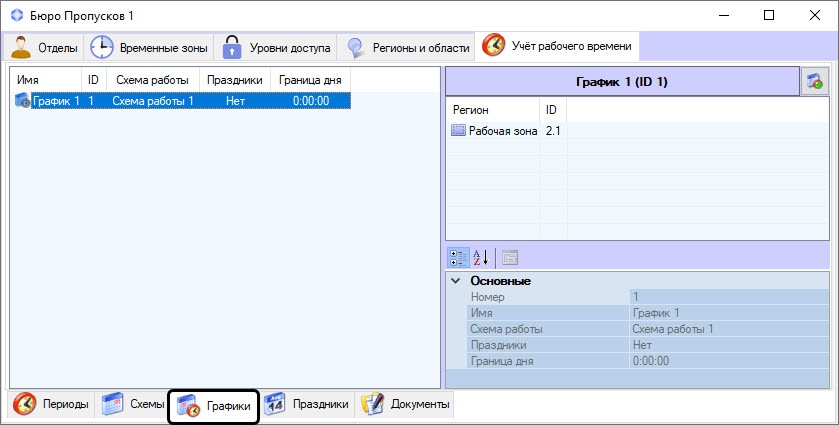Click the edit schedule icon next to График 1 header
The height and width of the screenshot is (425, 839).
815,82
